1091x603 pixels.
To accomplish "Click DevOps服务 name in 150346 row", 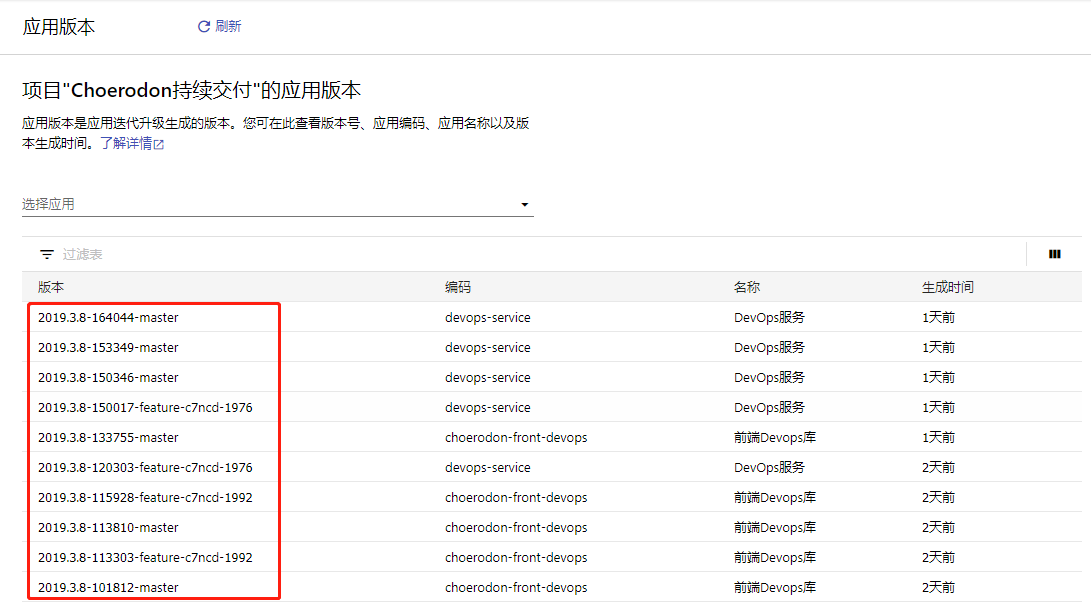I will tap(769, 377).
